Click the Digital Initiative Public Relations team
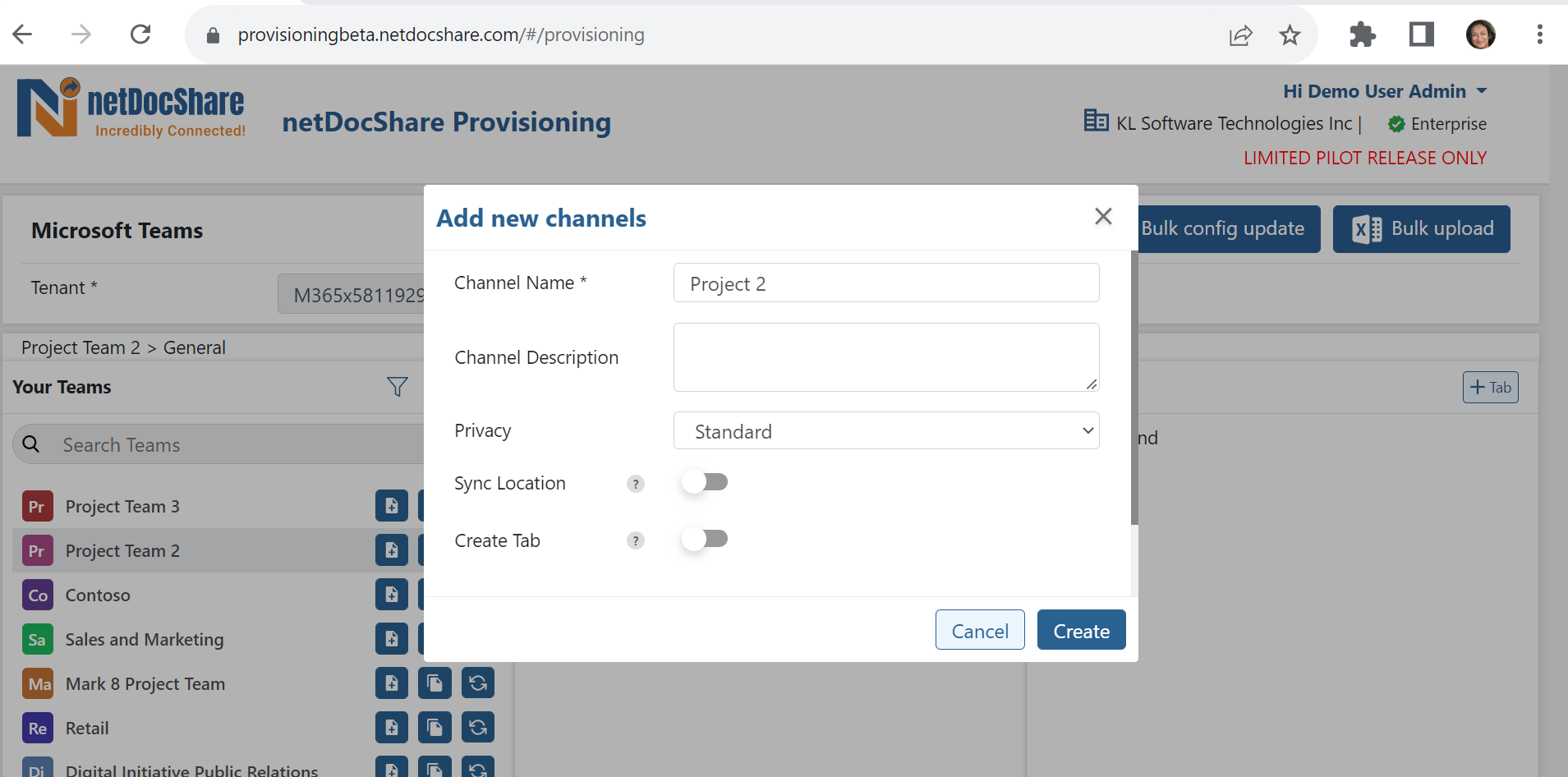Image resolution: width=1568 pixels, height=777 pixels. 191,770
